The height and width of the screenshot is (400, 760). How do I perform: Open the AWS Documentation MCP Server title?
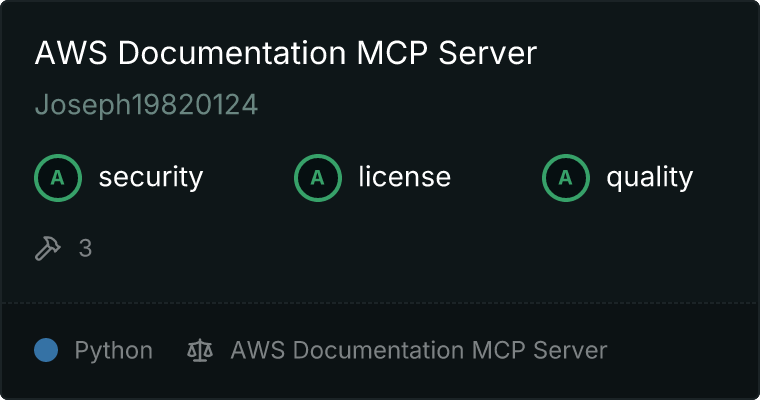pyautogui.click(x=285, y=54)
